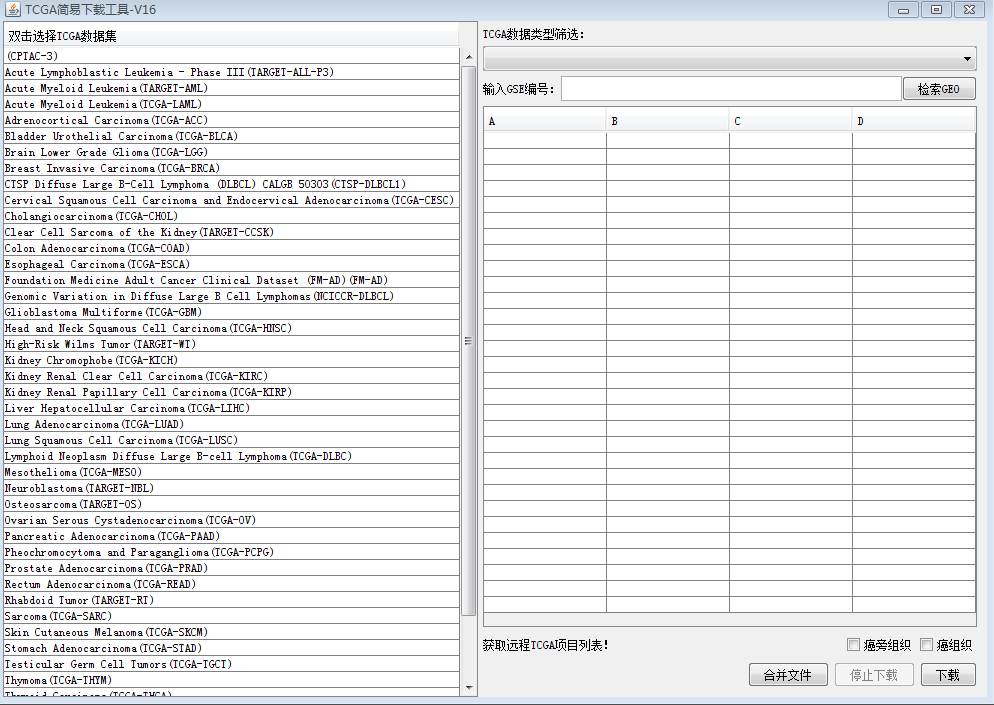
Task: Select Rhabdoid Tumor (TARGET-RT)
Action: click(231, 600)
